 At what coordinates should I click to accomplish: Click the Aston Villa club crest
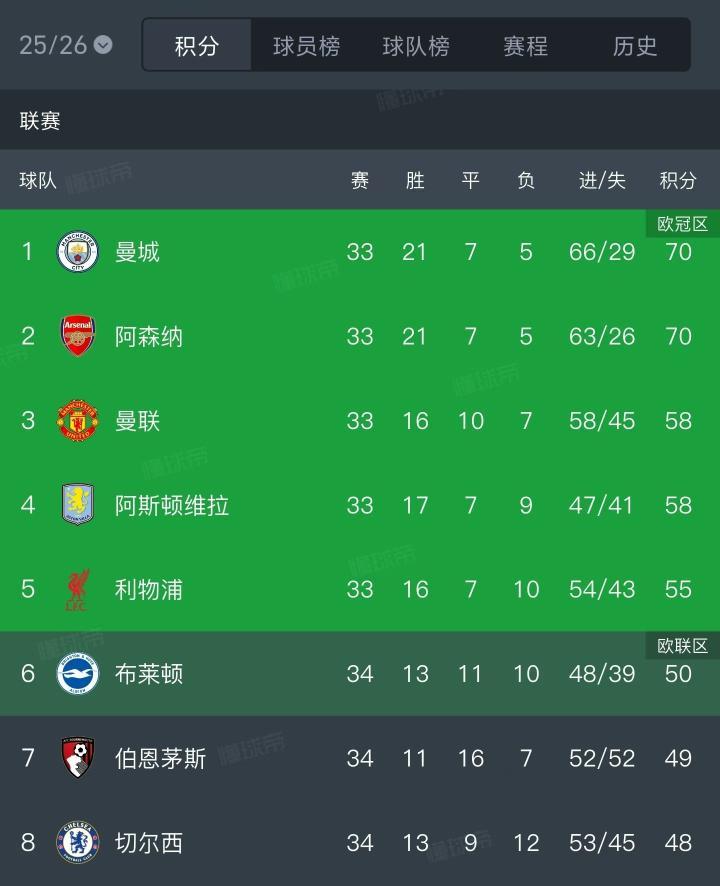coord(77,505)
